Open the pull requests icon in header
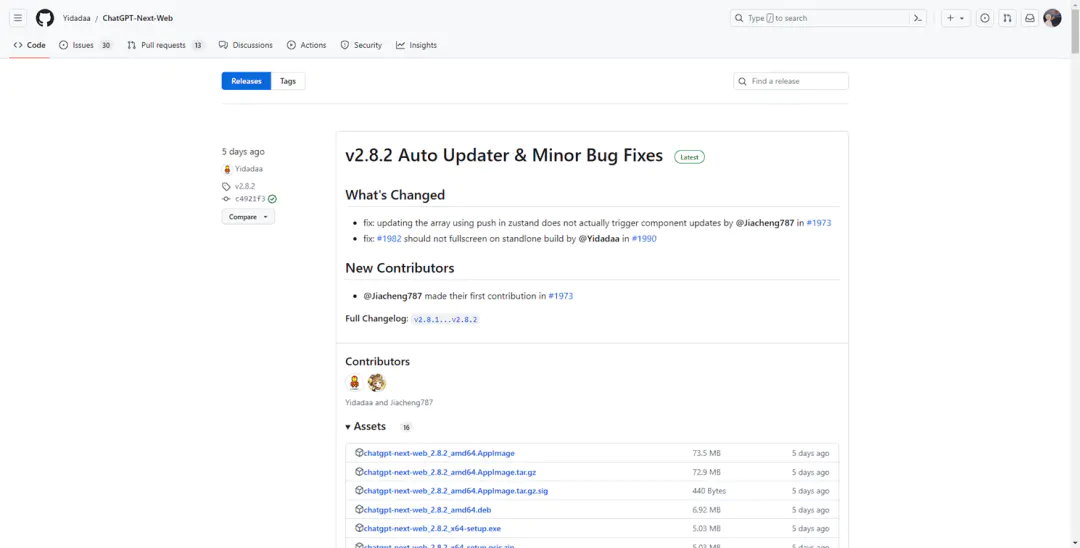 (1007, 18)
